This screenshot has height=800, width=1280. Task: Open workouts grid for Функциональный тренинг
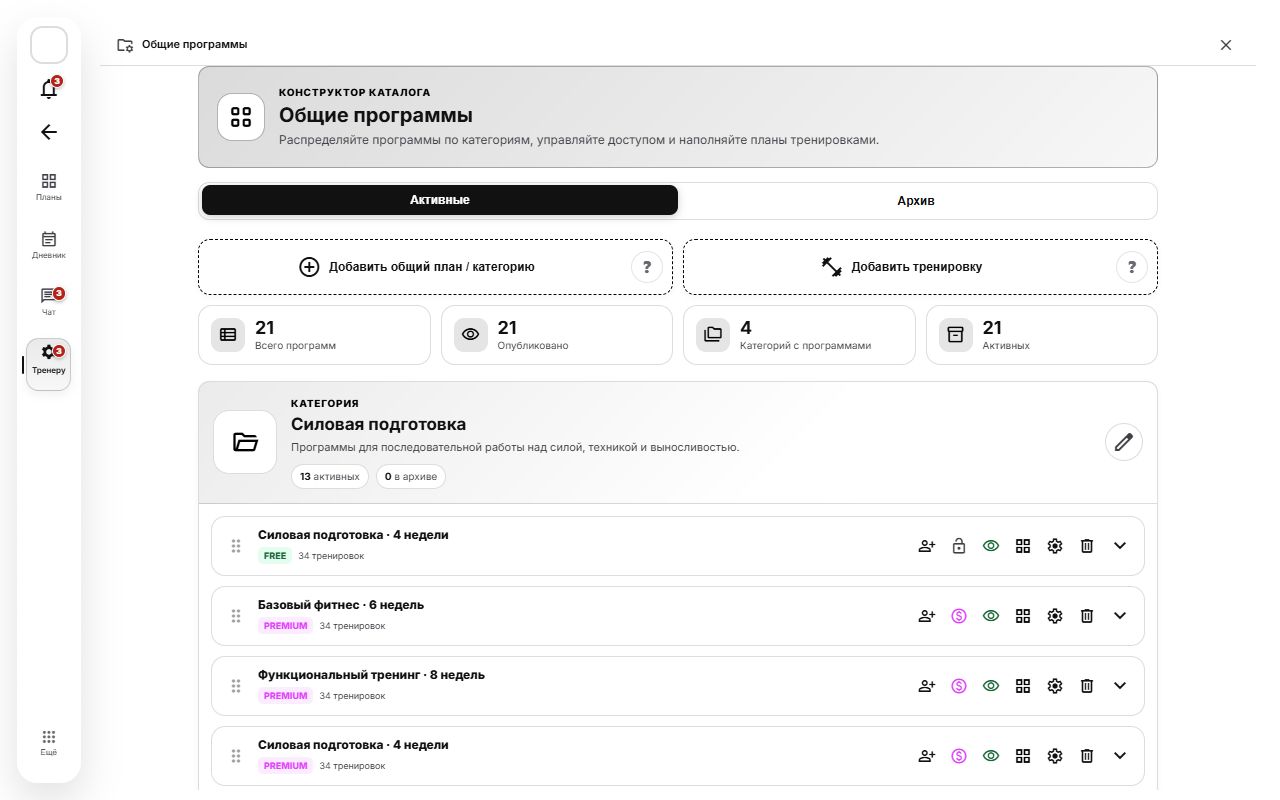[1023, 686]
